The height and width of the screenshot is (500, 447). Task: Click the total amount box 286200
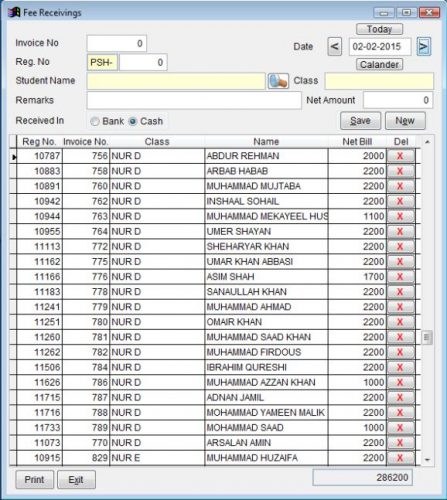pos(362,478)
